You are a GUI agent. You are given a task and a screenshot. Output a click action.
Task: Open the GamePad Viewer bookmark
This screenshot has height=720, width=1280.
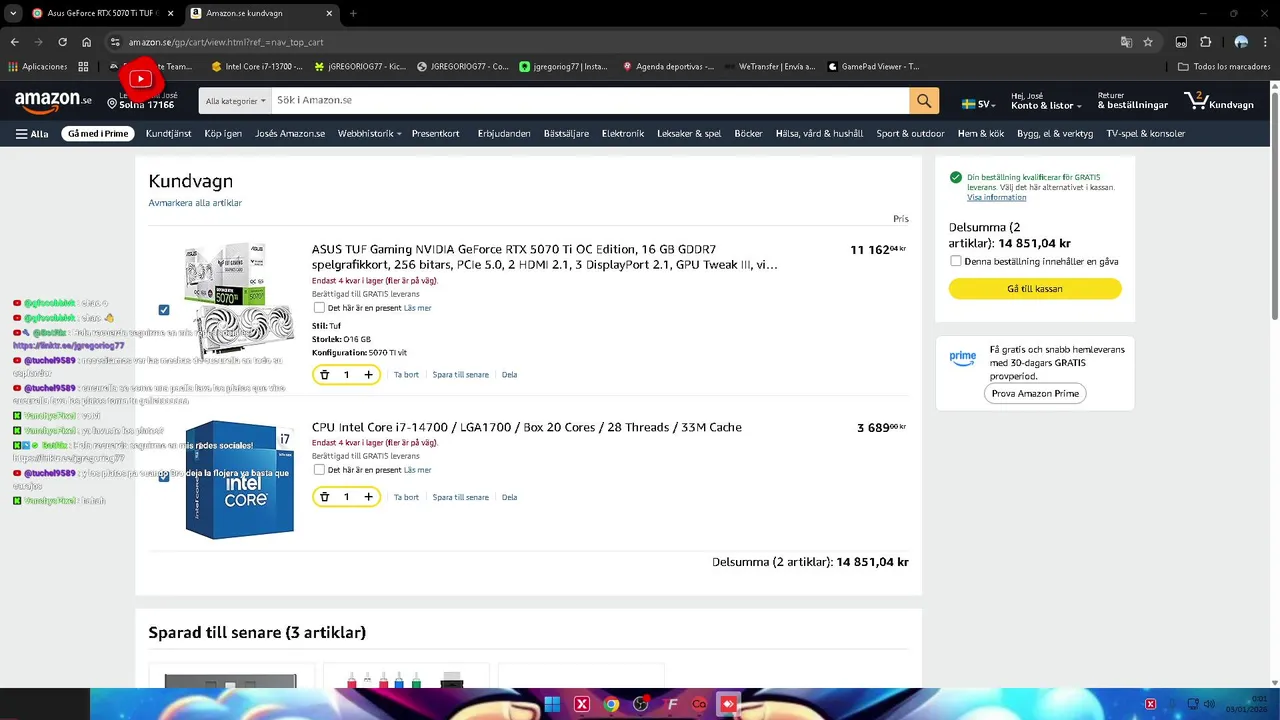(x=873, y=67)
